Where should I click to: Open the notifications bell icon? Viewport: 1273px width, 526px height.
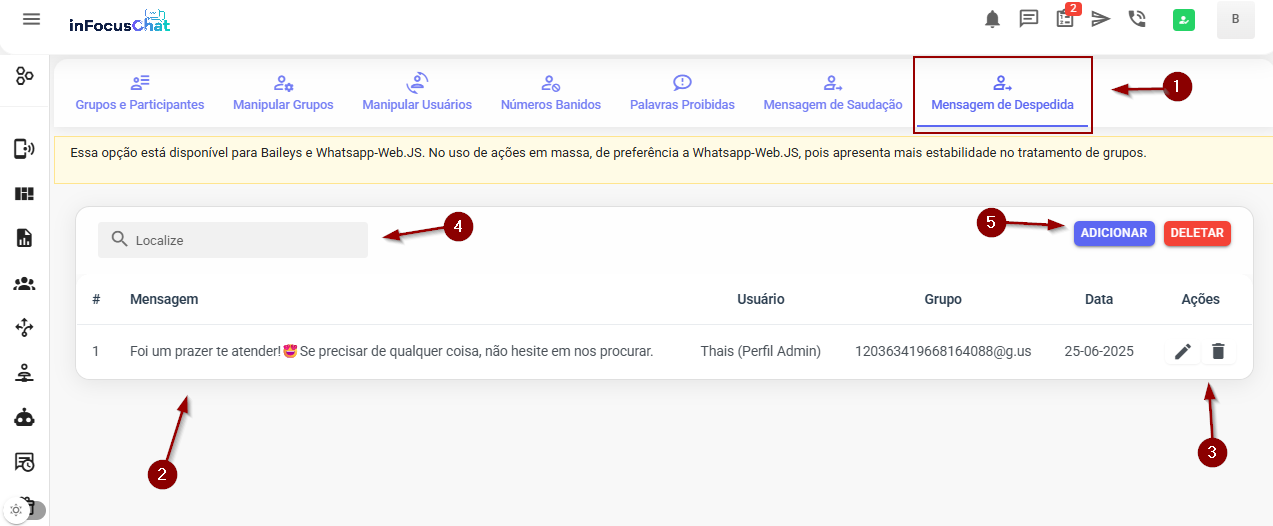click(x=992, y=19)
